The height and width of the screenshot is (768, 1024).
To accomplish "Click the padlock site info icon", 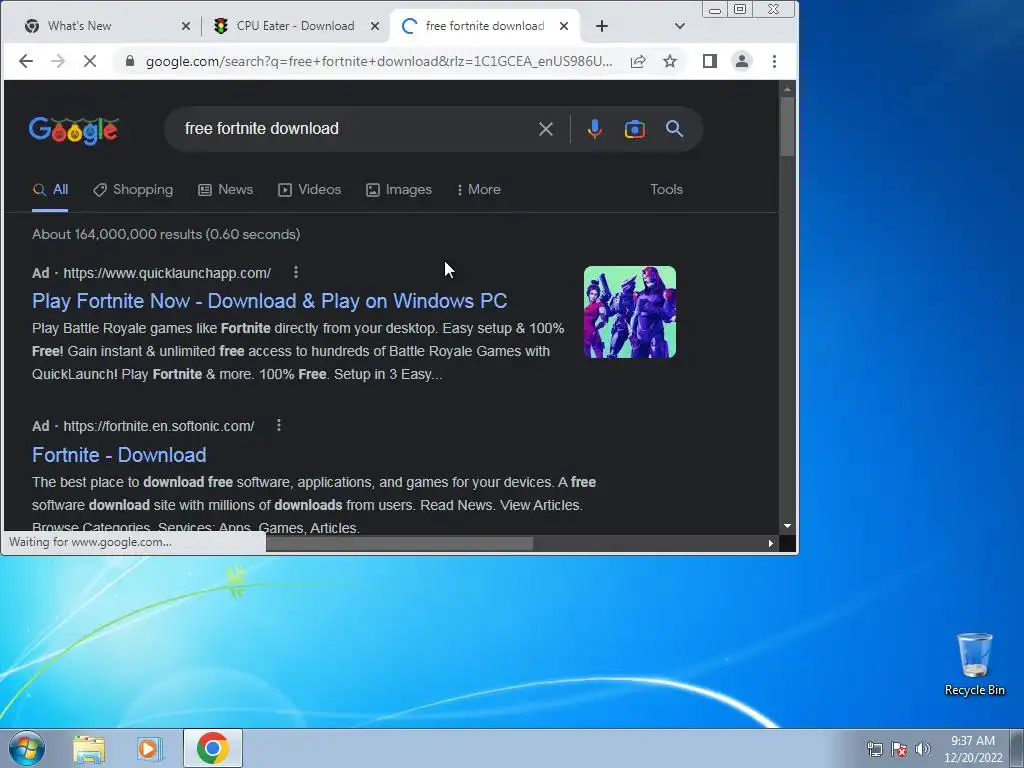I will pos(130,61).
